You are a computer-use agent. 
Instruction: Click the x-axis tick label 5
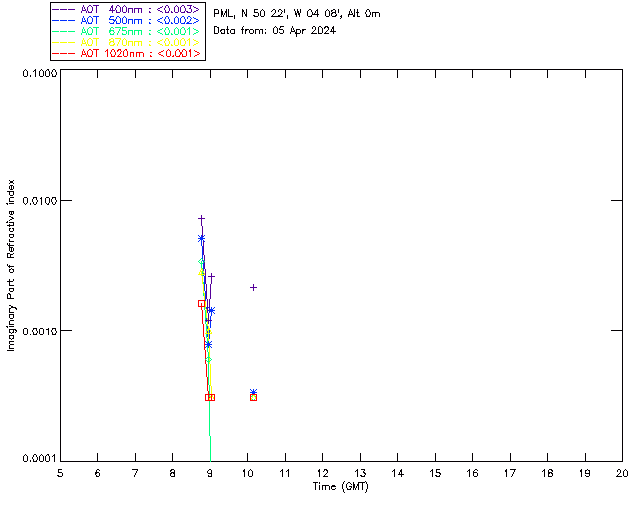click(60, 473)
